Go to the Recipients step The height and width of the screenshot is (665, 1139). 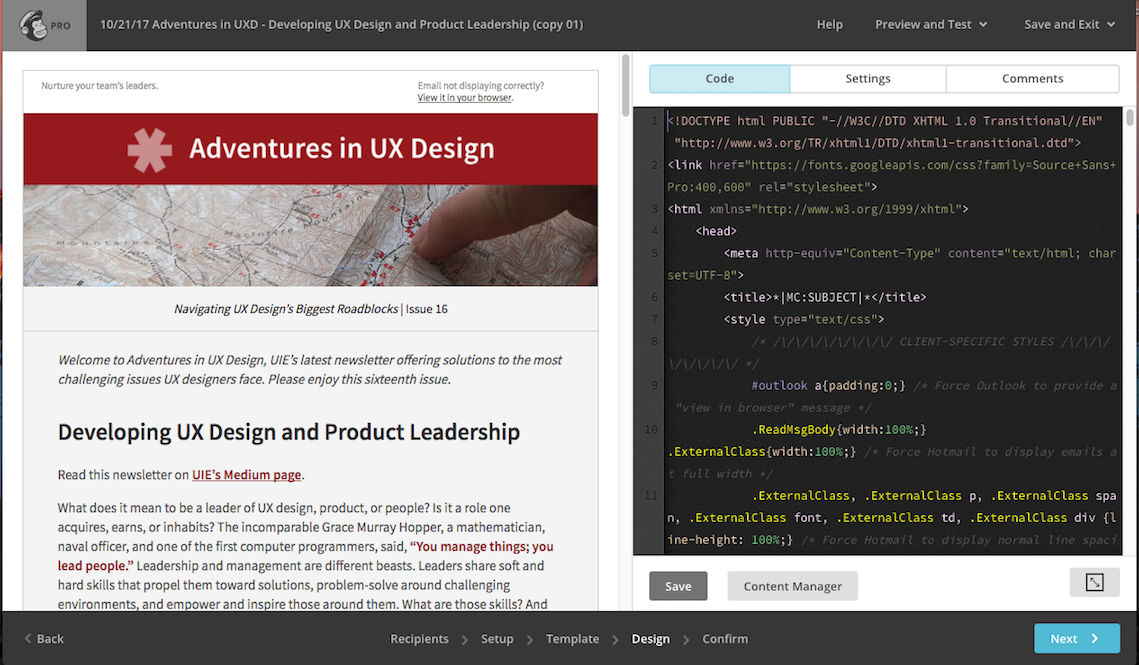click(419, 639)
